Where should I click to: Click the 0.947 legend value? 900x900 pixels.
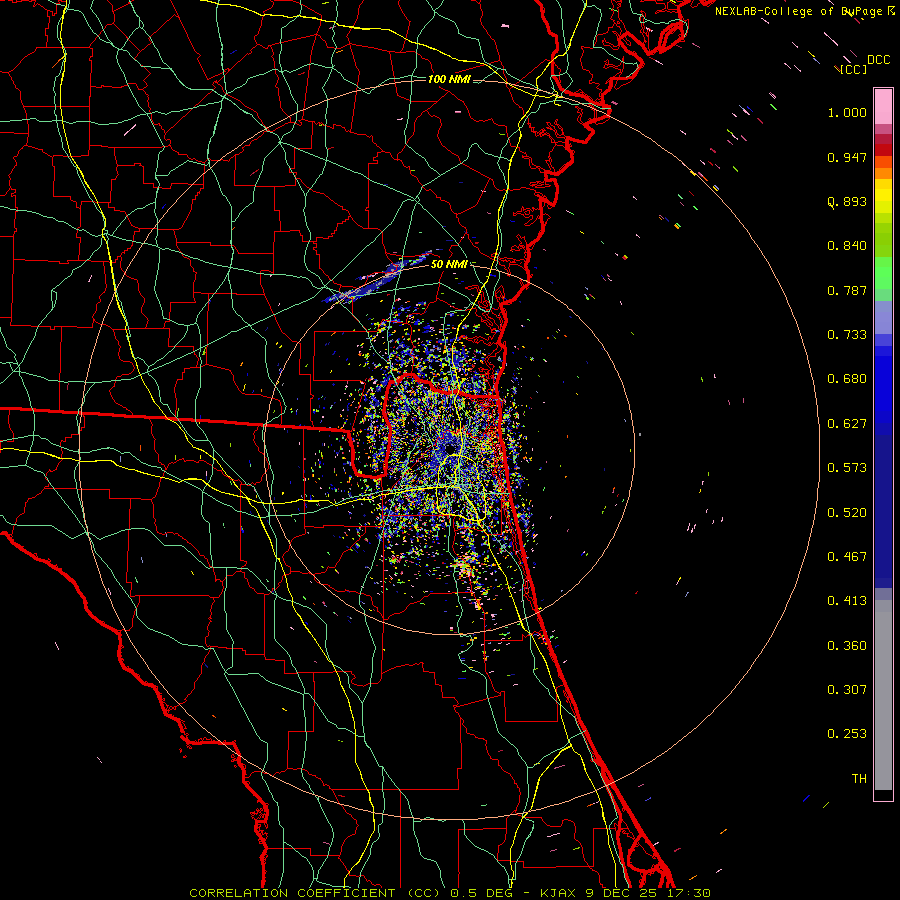[847, 157]
